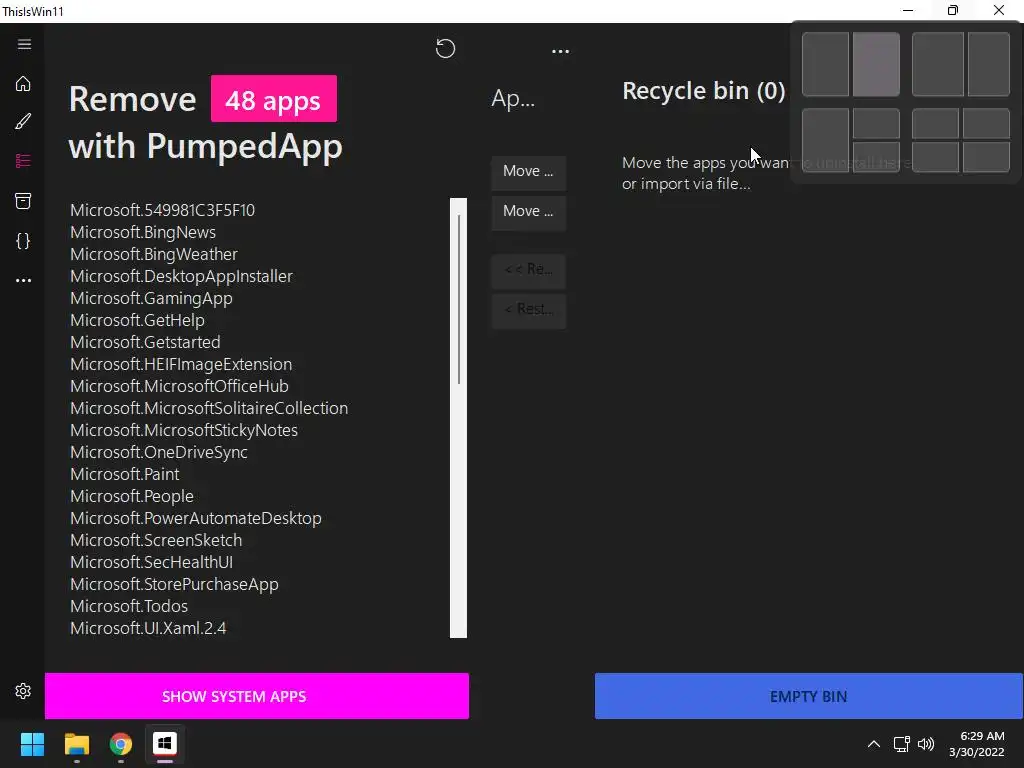Open the brush customization sidebar icon
The height and width of the screenshot is (768, 1024).
[23, 121]
